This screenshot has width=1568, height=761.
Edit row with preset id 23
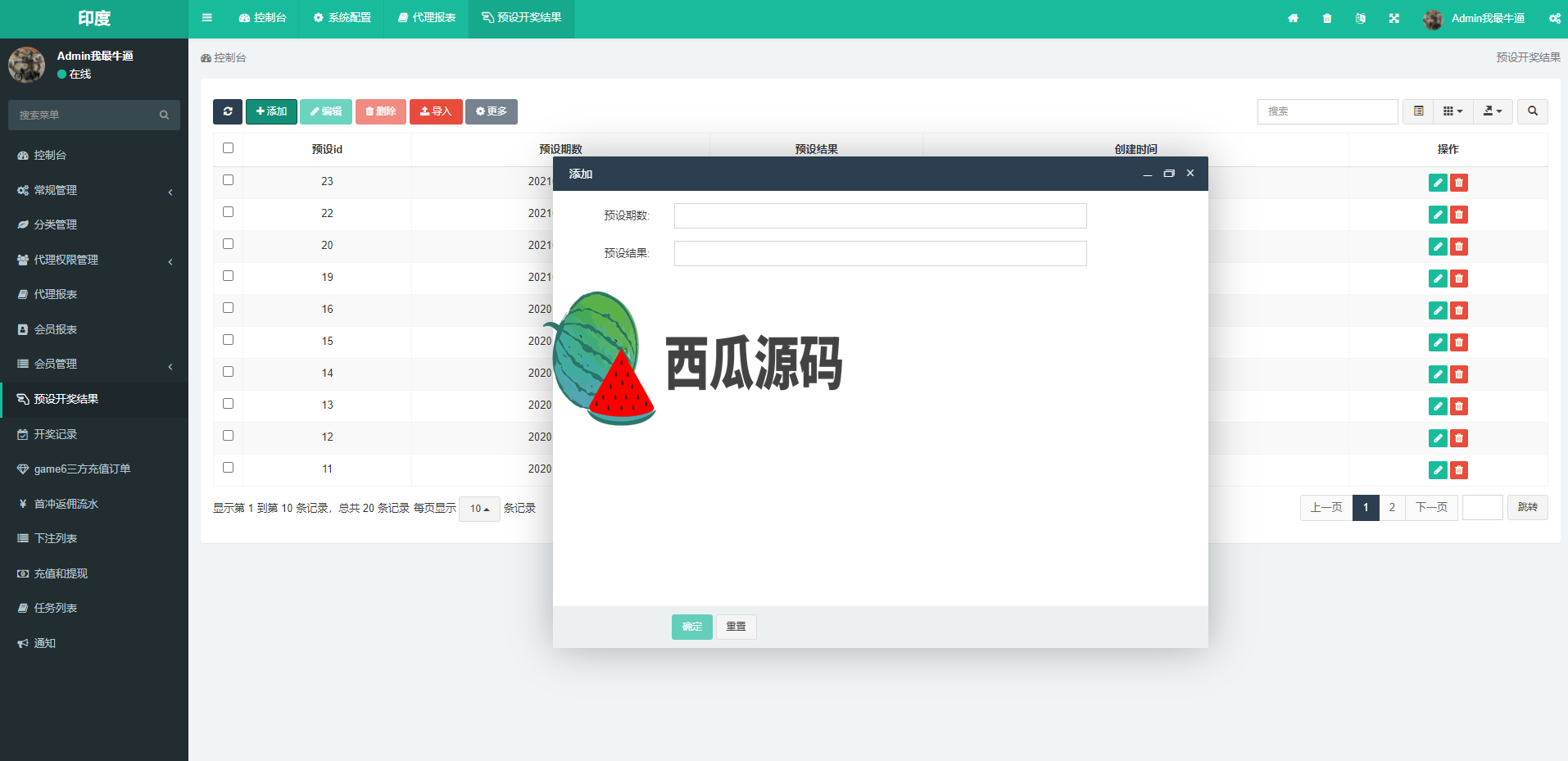1438,183
